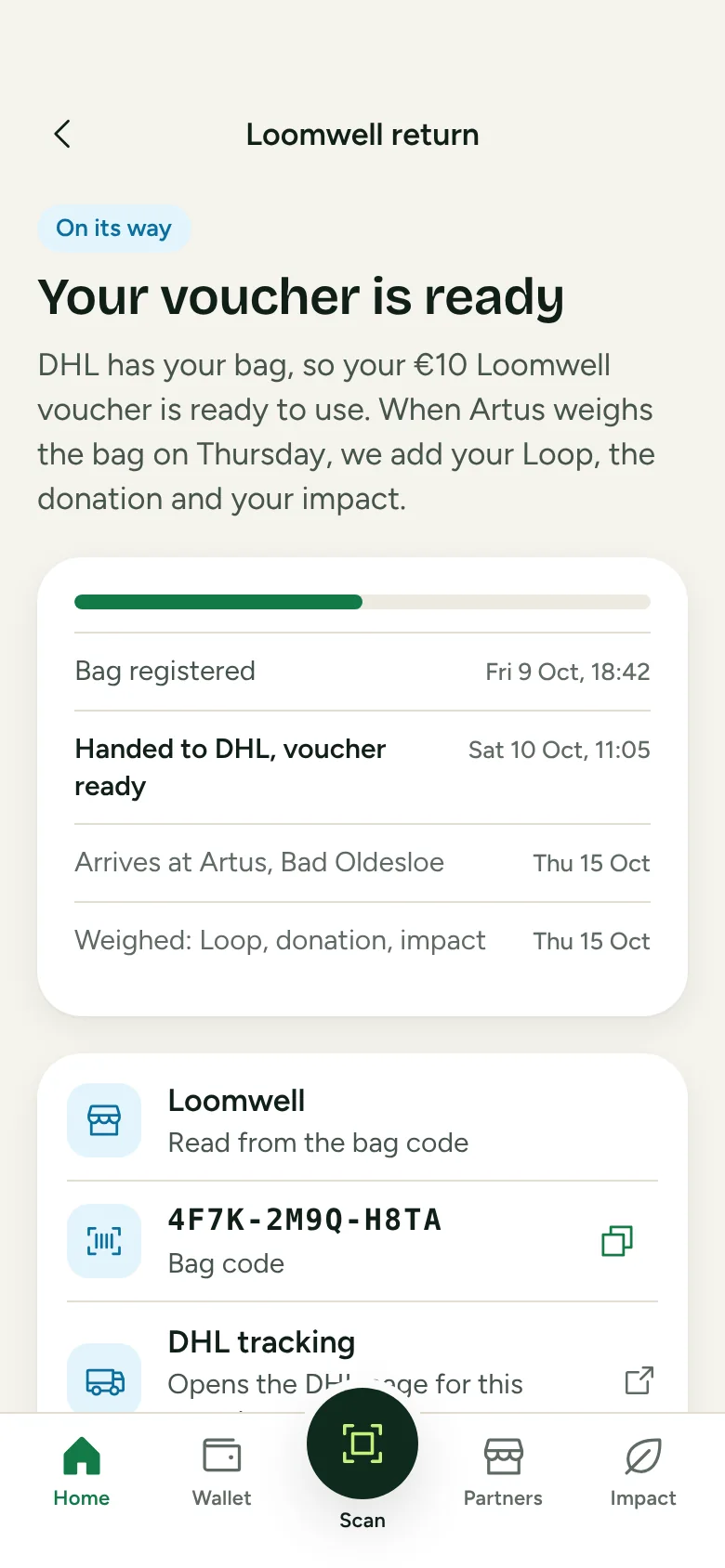Tap the DHL delivery truck icon
Viewport: 725px width, 1568px height.
104,1380
